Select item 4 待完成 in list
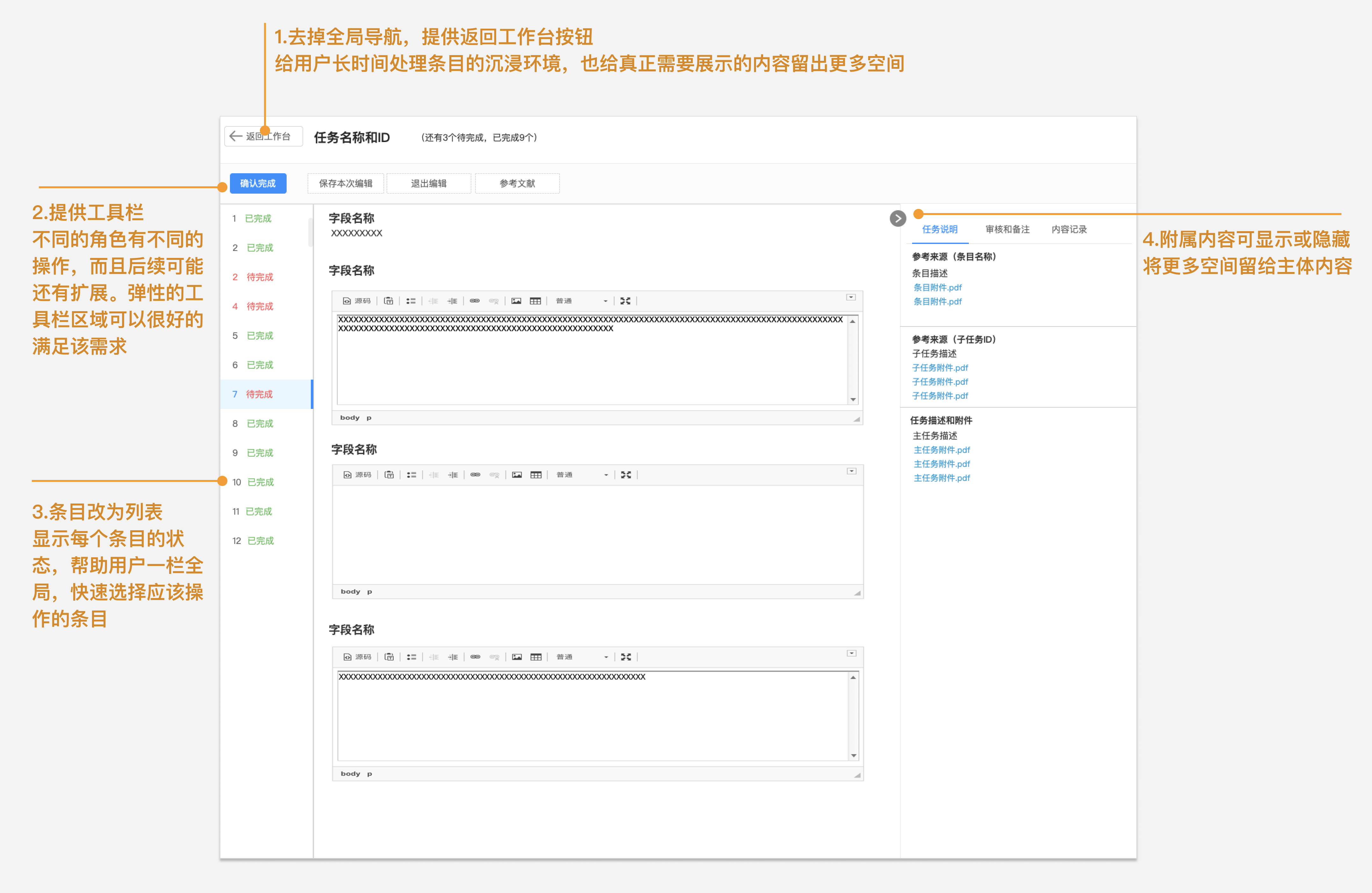The height and width of the screenshot is (893, 1372). (253, 306)
